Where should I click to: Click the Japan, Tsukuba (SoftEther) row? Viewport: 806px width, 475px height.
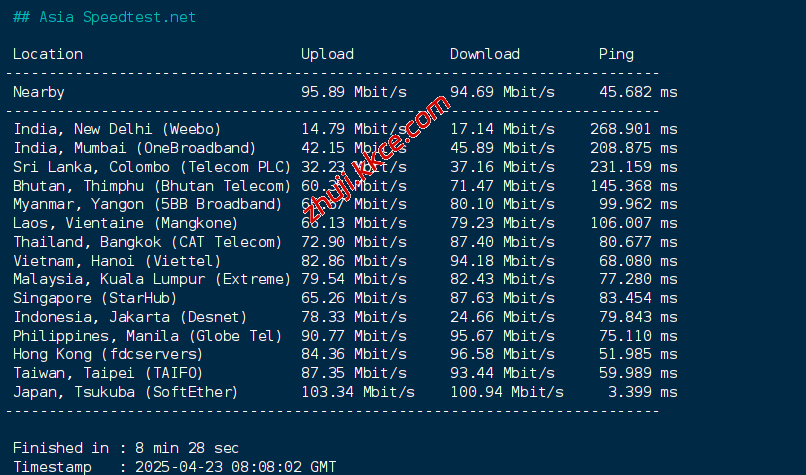point(126,392)
